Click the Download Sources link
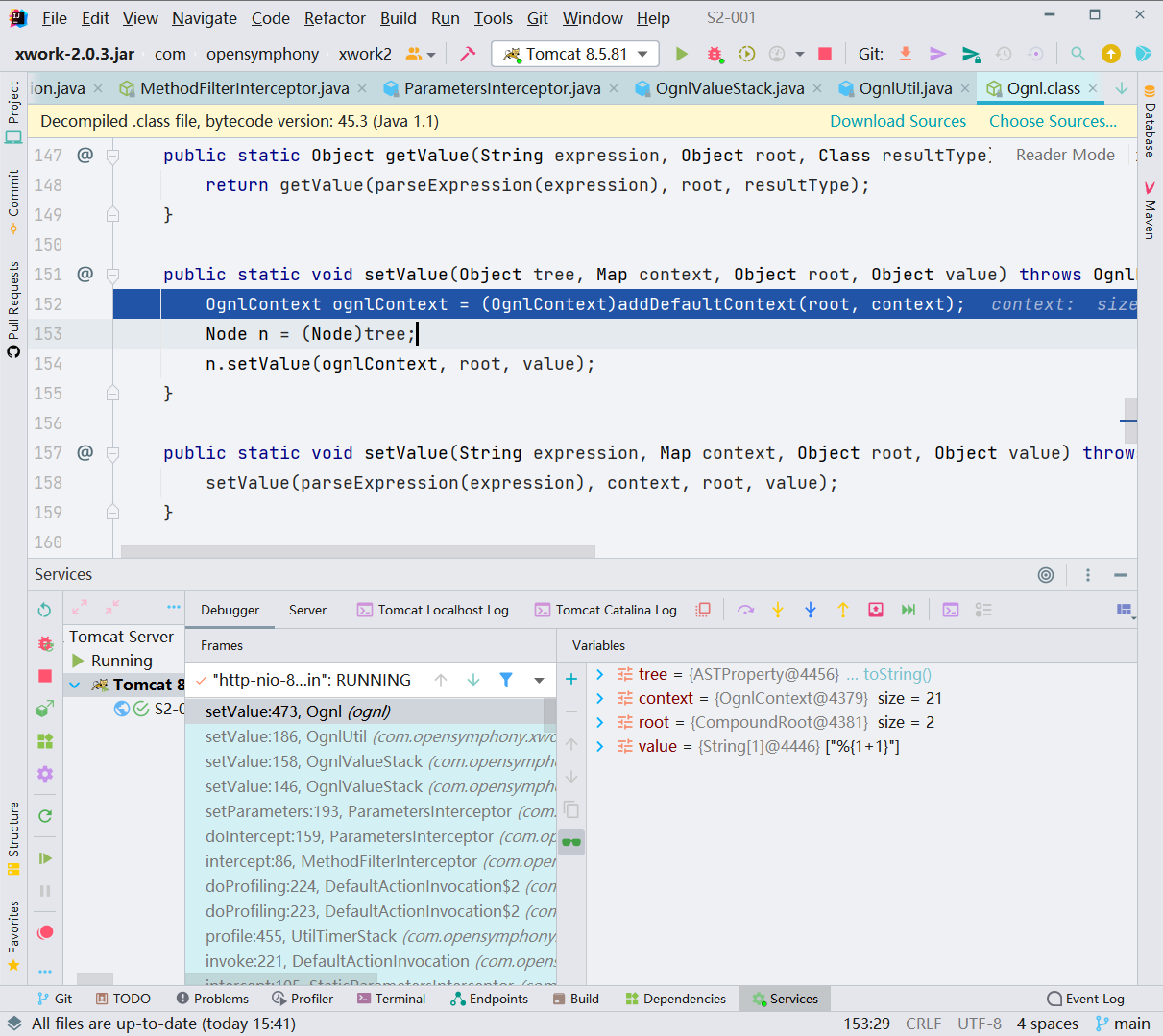Viewport: 1163px width, 1036px height. click(x=898, y=121)
